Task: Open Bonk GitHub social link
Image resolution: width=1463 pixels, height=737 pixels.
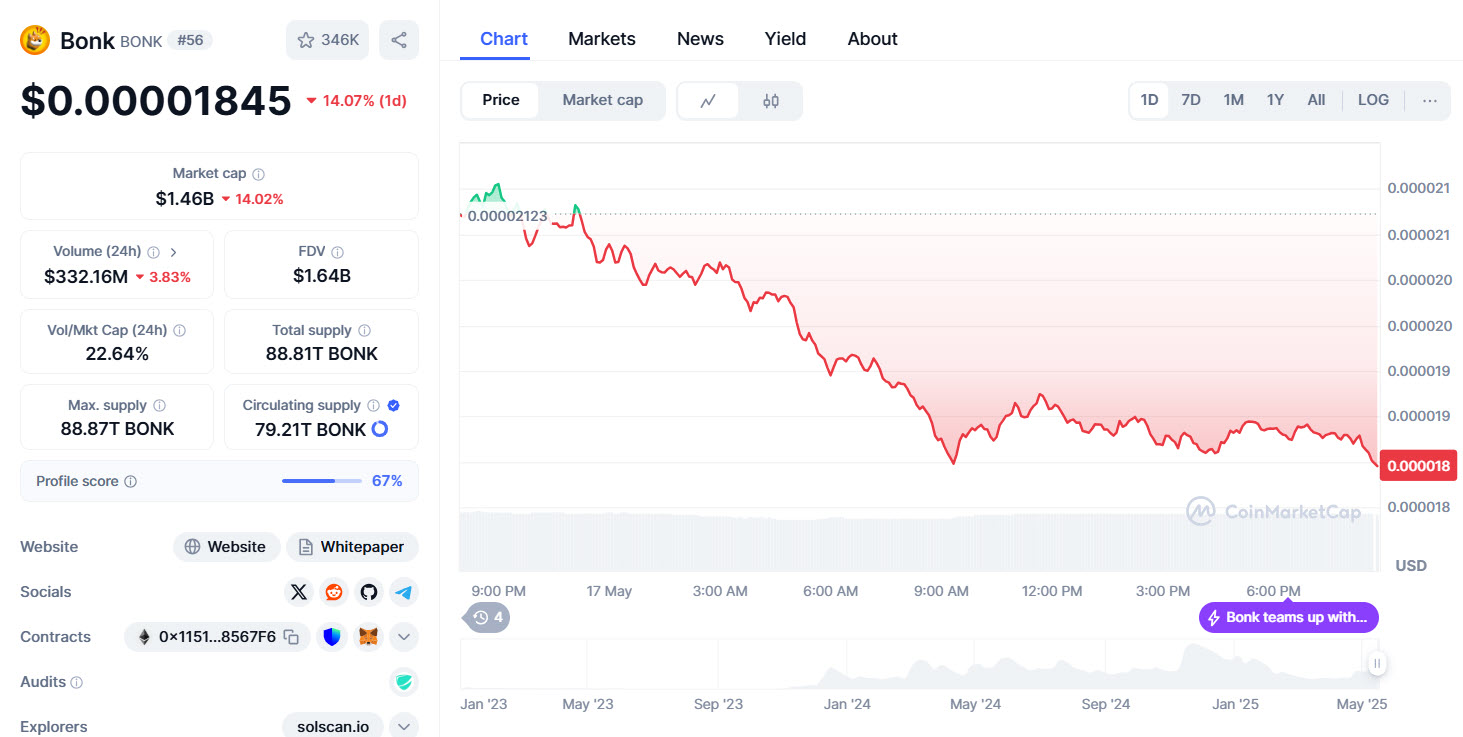Action: 369,592
